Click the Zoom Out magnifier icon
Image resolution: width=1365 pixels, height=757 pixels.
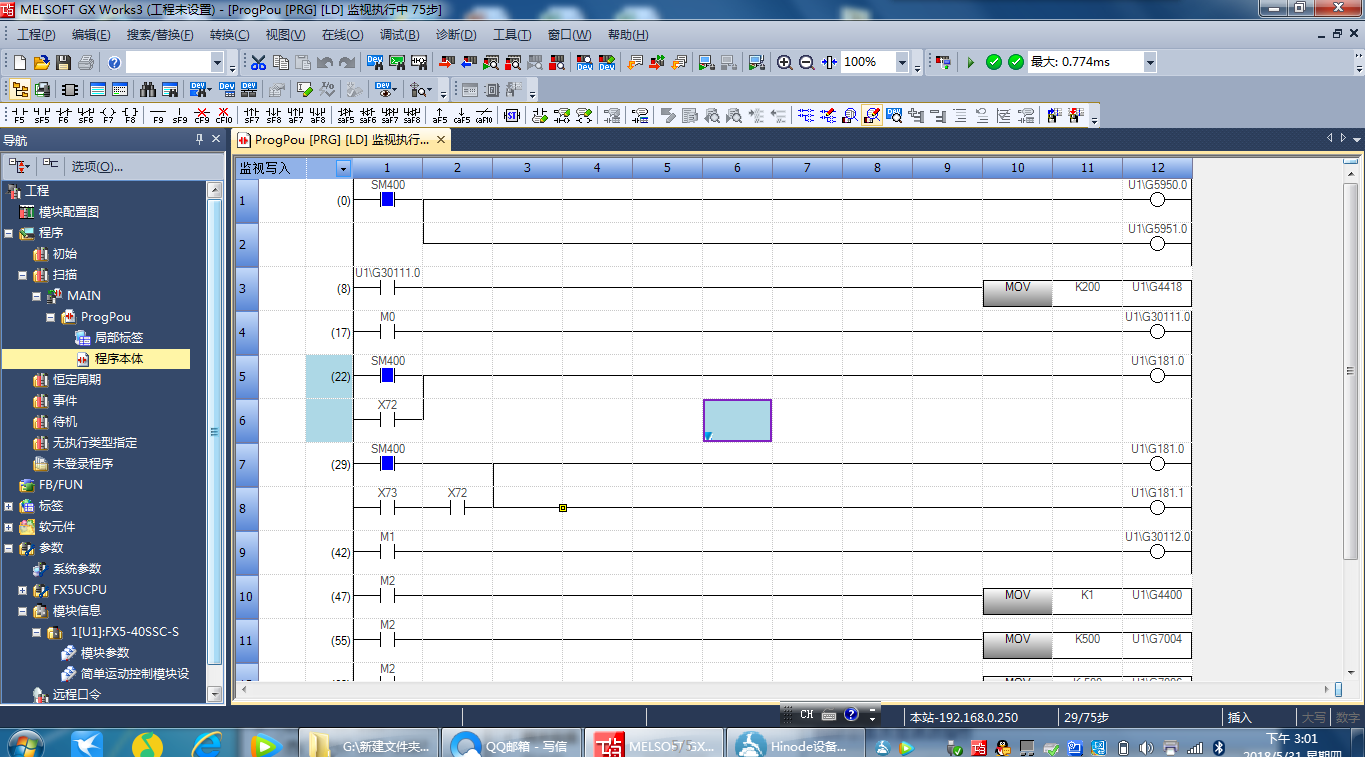(807, 62)
